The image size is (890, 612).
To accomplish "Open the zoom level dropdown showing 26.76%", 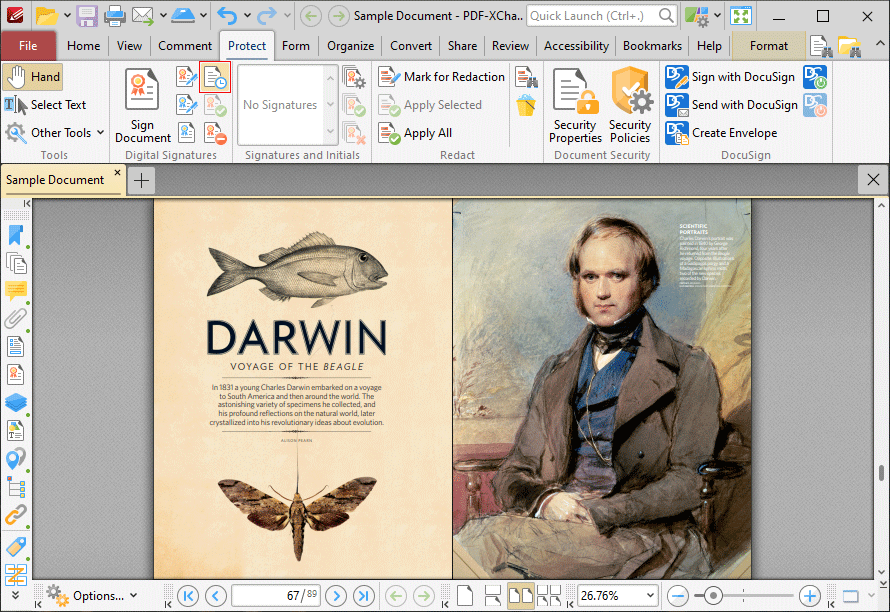I will (x=650, y=596).
